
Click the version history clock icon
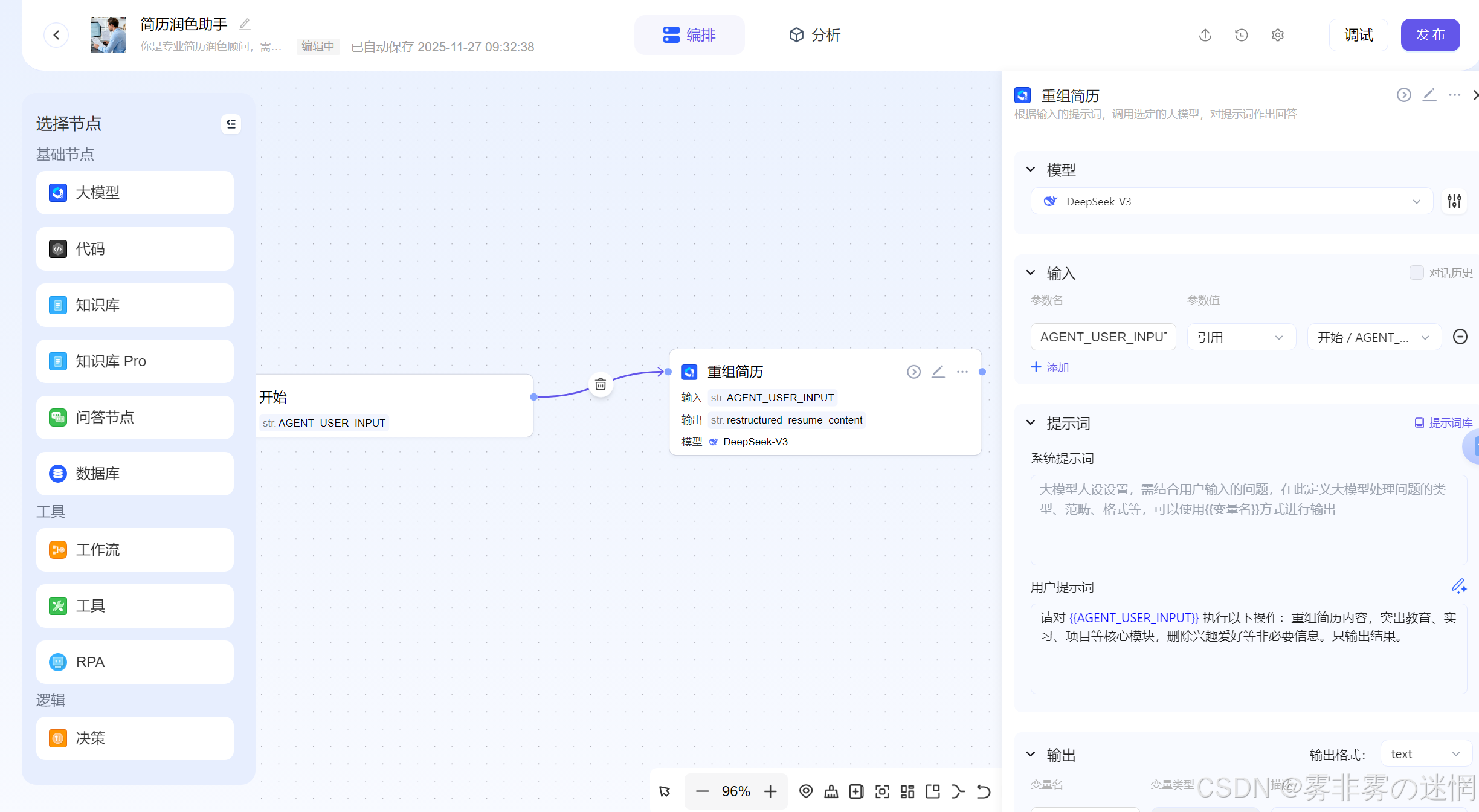(1241, 35)
